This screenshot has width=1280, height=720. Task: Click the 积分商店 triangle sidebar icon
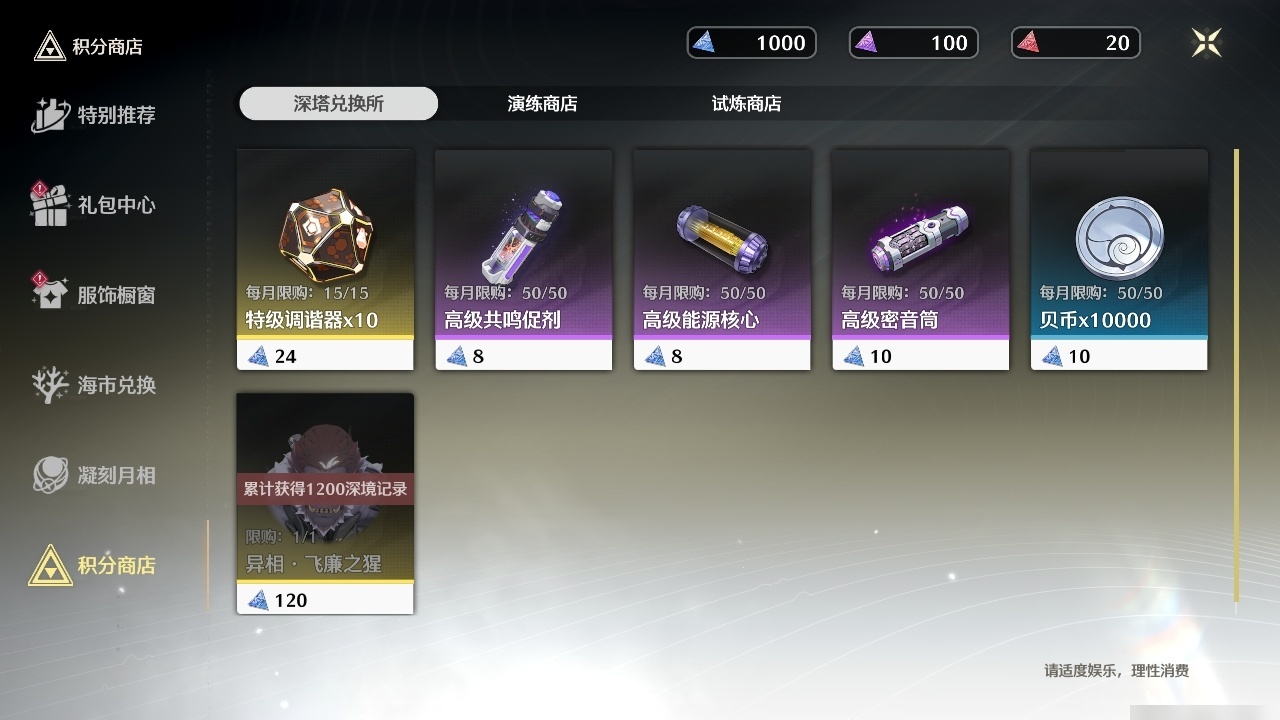(x=50, y=565)
